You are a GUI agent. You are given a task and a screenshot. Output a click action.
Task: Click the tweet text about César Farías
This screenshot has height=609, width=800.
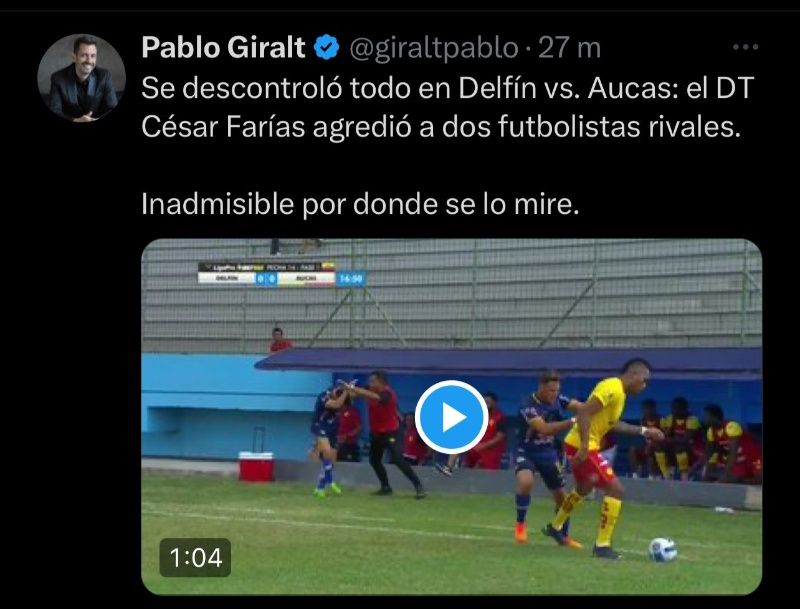[x=447, y=108]
